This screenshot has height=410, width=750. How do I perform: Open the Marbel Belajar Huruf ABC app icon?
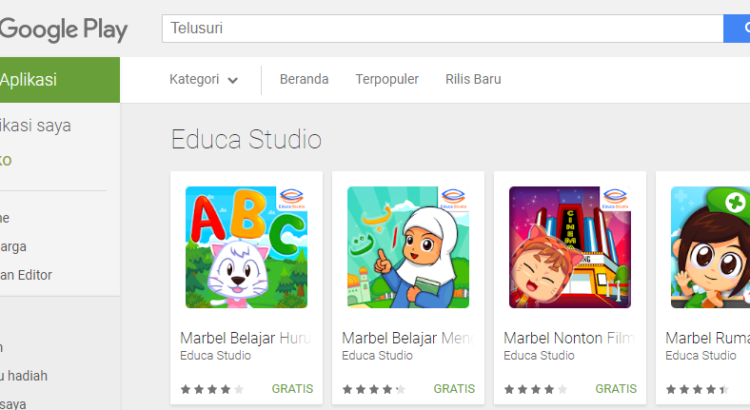pyautogui.click(x=246, y=247)
